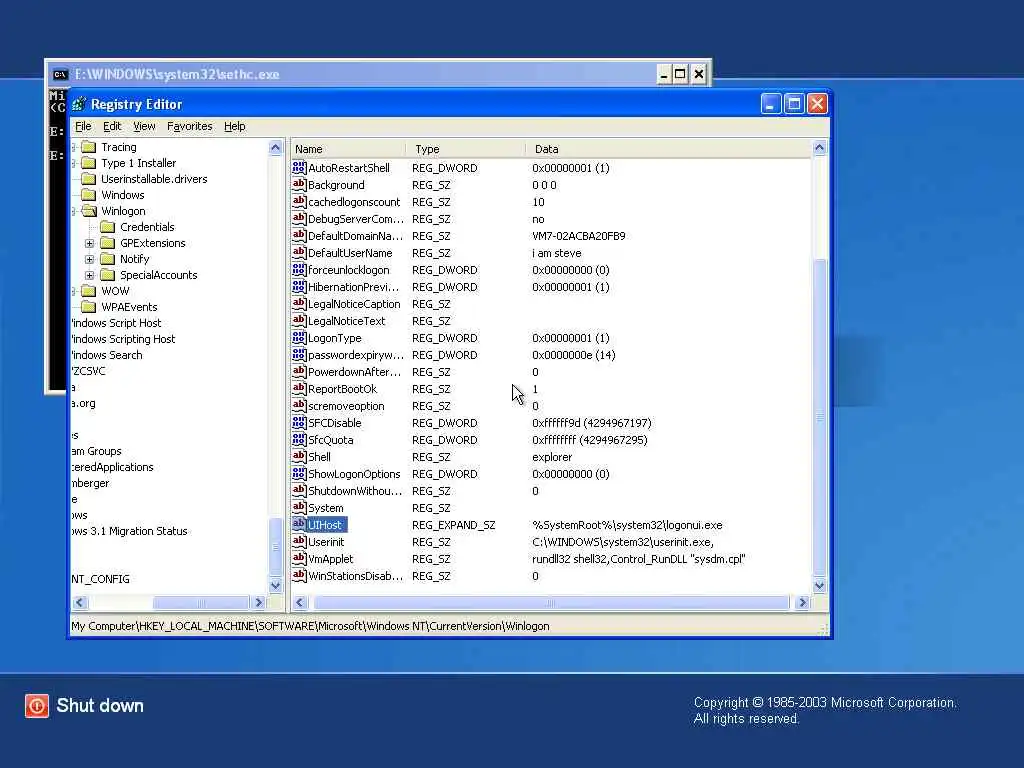Click the command prompt window title icon
The width and height of the screenshot is (1024, 768).
click(x=60, y=74)
